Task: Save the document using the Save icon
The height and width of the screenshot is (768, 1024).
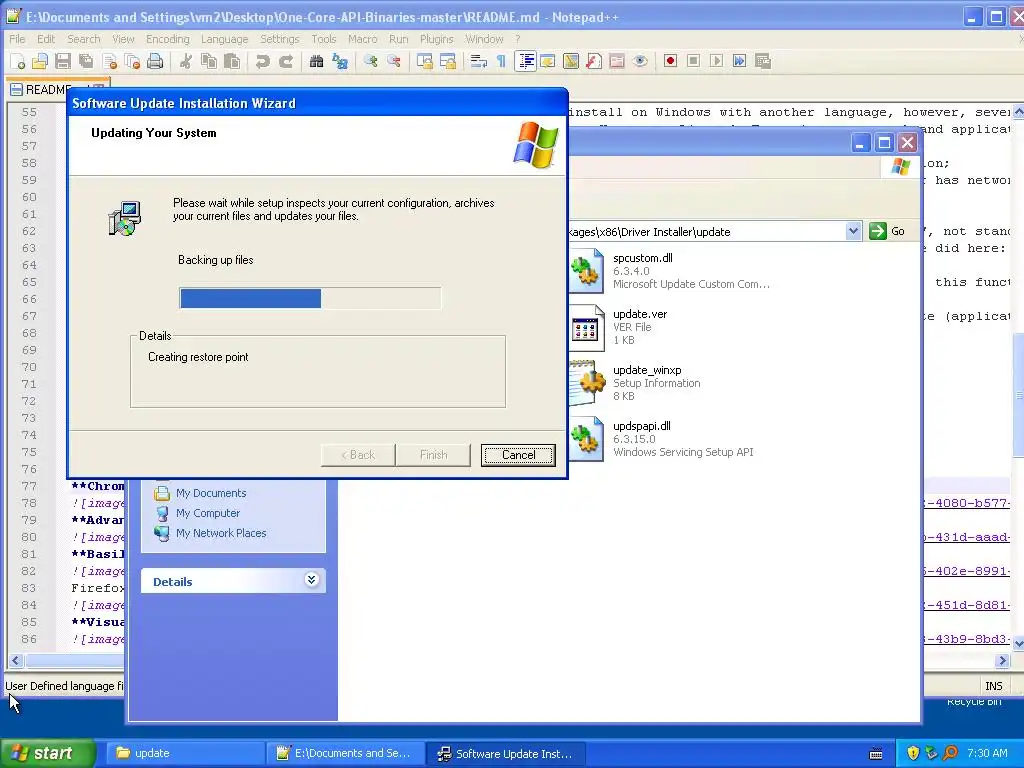Action: 63,61
